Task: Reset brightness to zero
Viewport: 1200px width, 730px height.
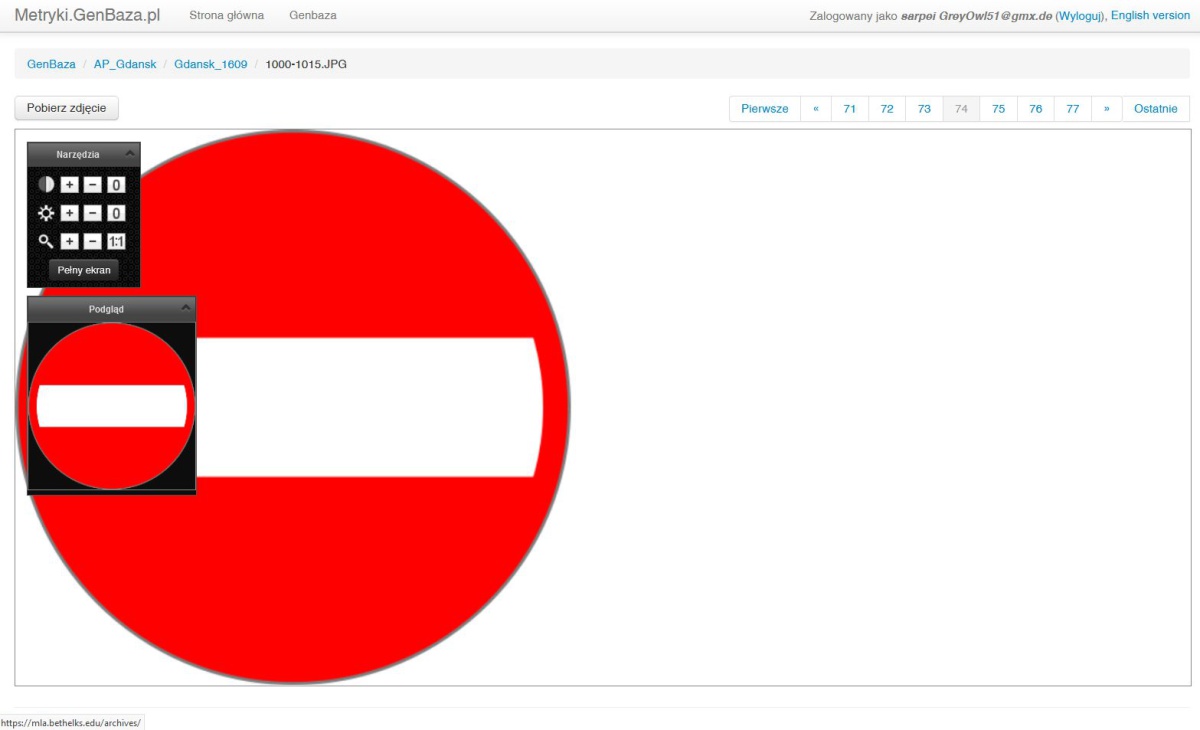Action: (116, 213)
